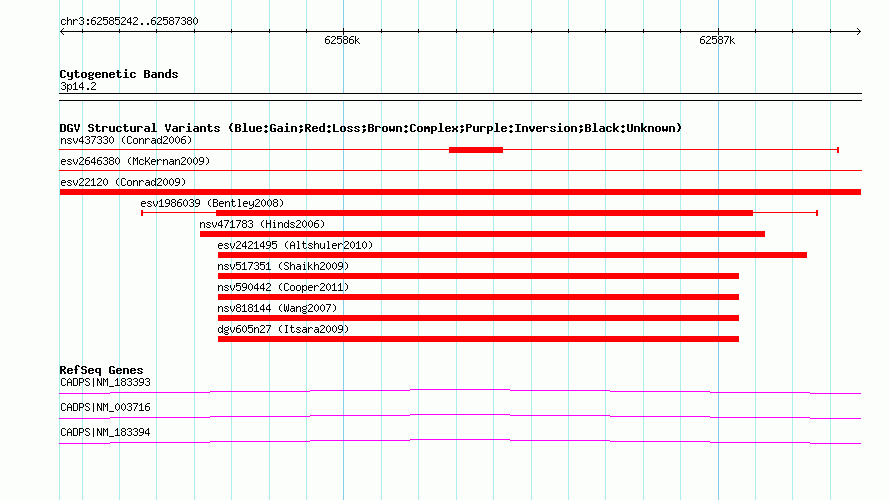
Task: Click the nsv590442 red loss bar
Action: coord(478,297)
